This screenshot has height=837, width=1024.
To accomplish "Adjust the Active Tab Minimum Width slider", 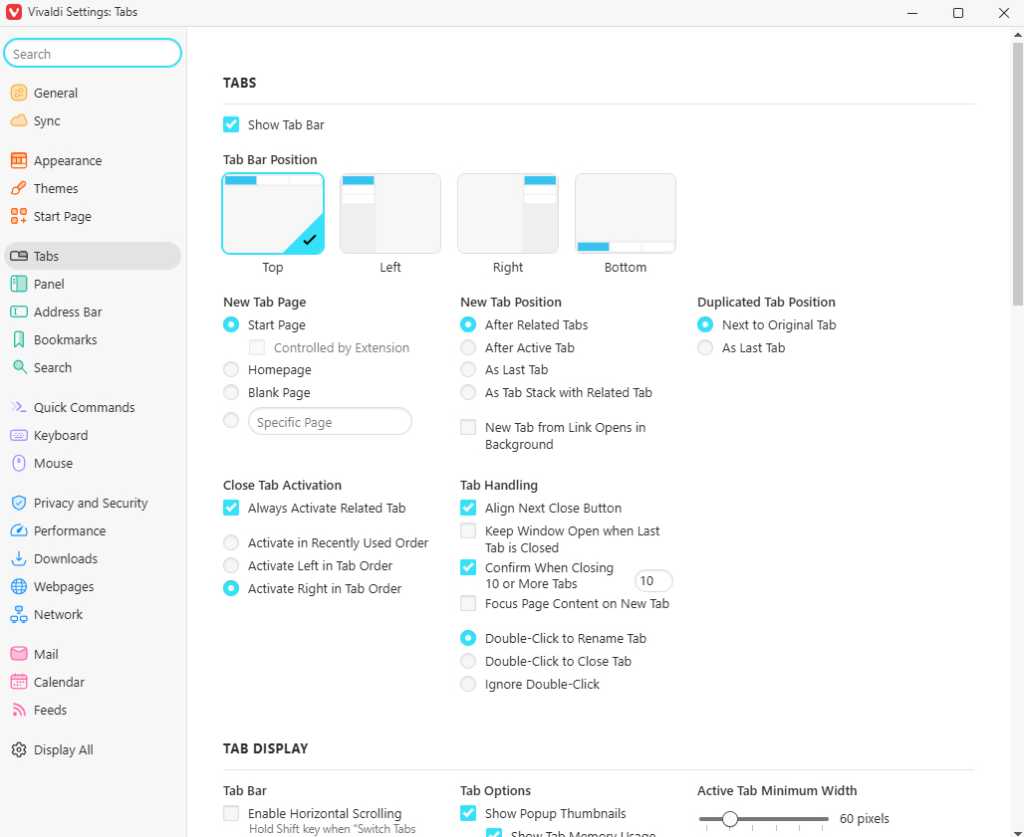I will coord(730,818).
